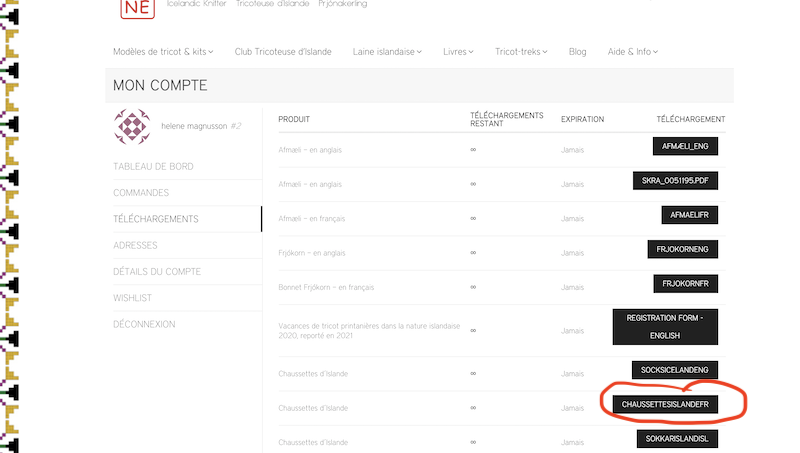Open the Laine islandaise dropdown
The height and width of the screenshot is (453, 800).
[387, 51]
